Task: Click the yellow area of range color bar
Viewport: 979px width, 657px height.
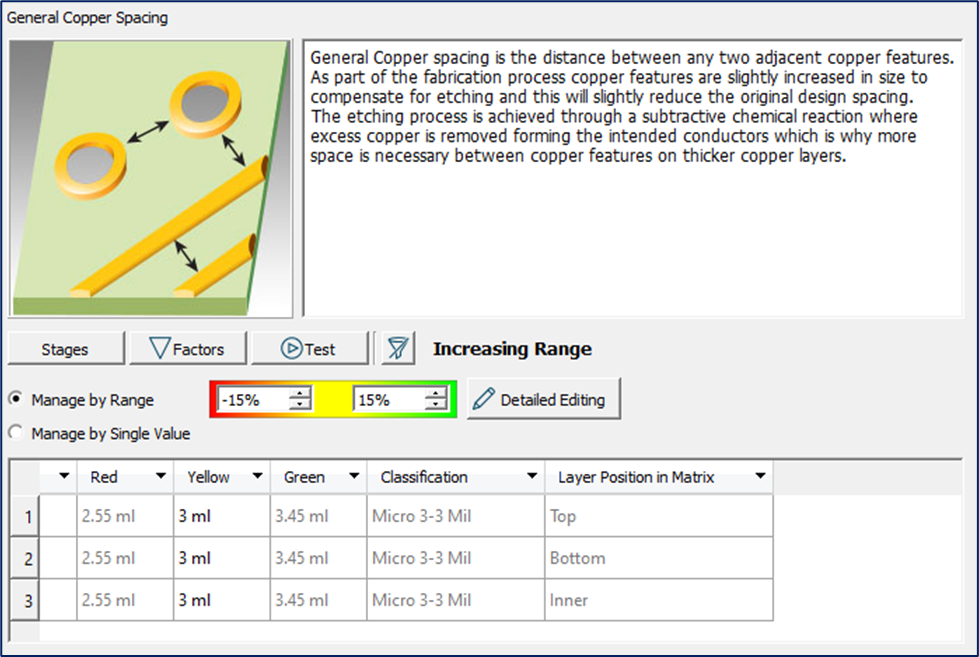Action: pyautogui.click(x=332, y=400)
